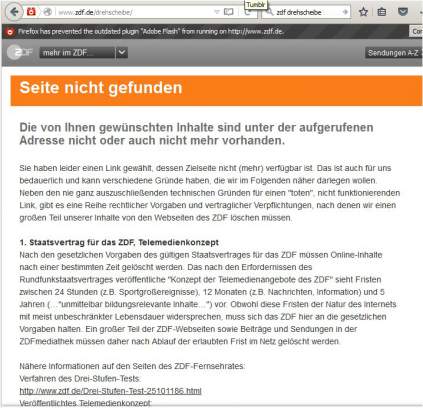The height and width of the screenshot is (408, 423).
Task: Click the URL field showing www.zdf.de/drehscheibe/
Action: click(x=133, y=12)
